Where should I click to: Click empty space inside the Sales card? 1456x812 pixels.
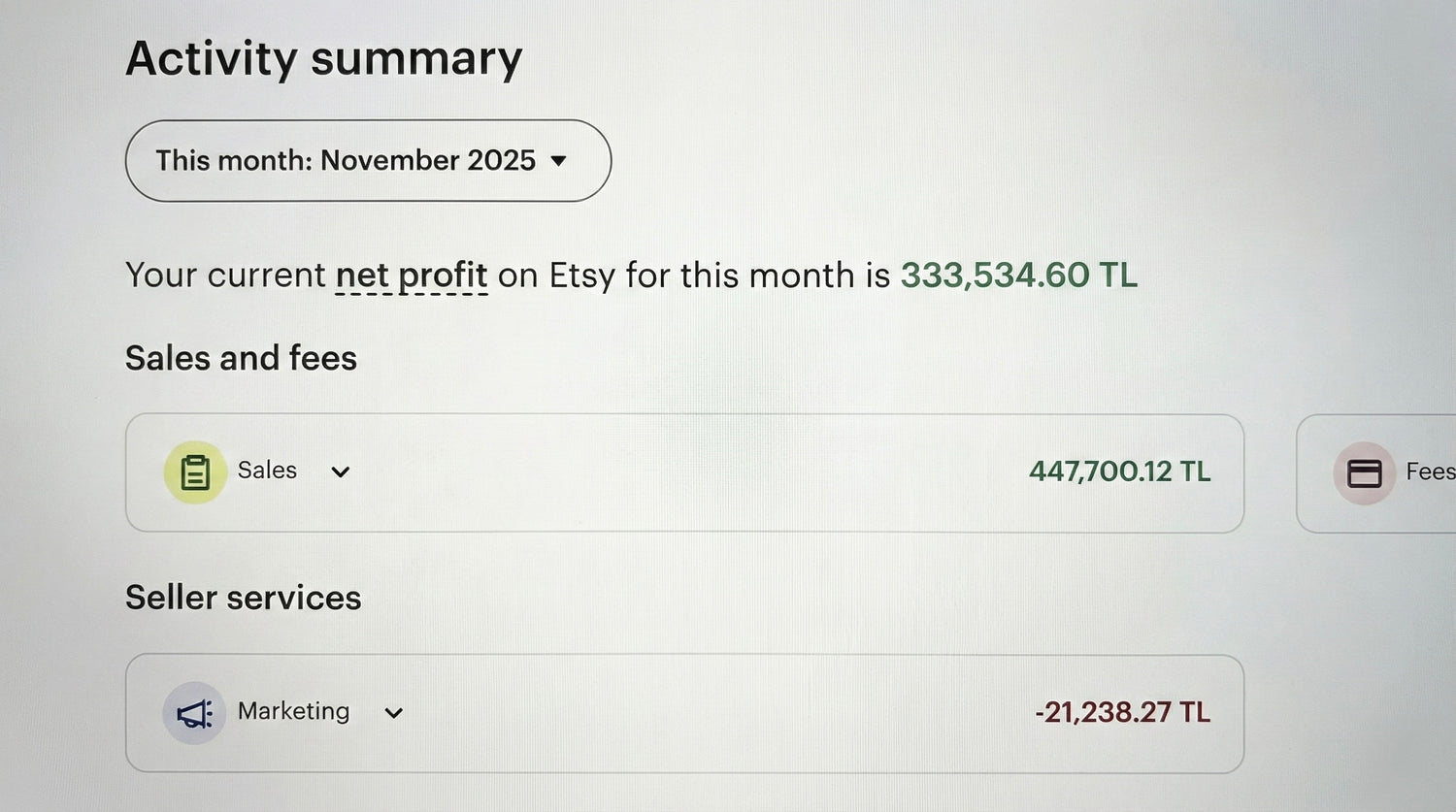pyautogui.click(x=679, y=472)
